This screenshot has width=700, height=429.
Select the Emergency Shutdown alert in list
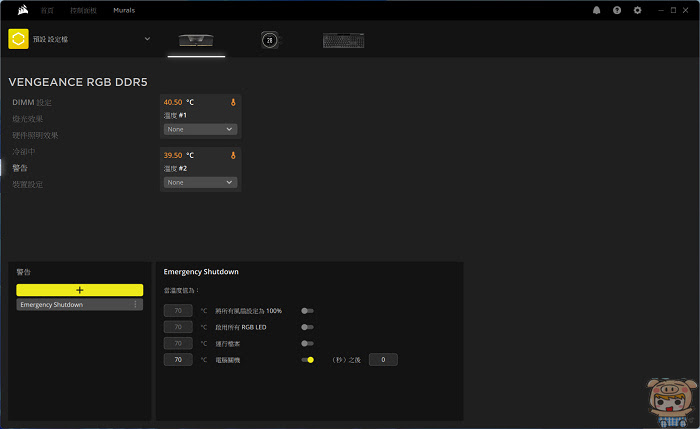[79, 304]
